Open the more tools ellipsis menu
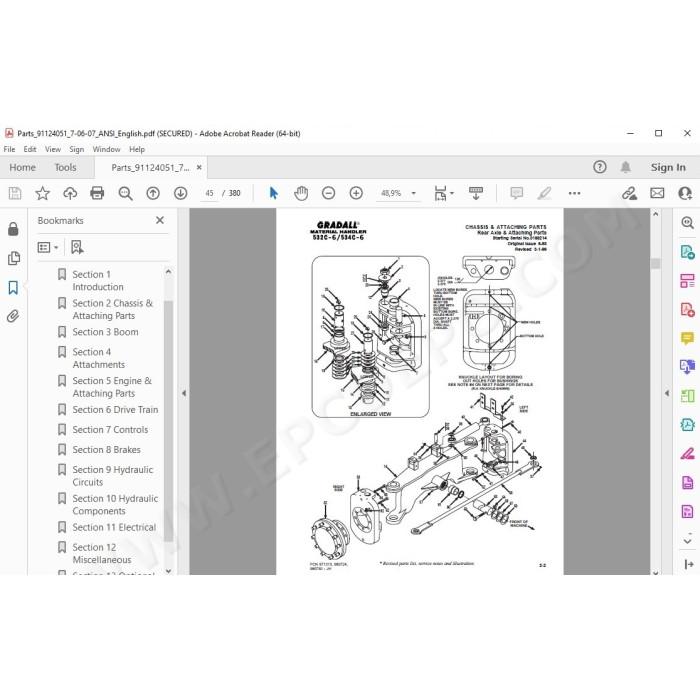The width and height of the screenshot is (700, 700). click(x=575, y=193)
